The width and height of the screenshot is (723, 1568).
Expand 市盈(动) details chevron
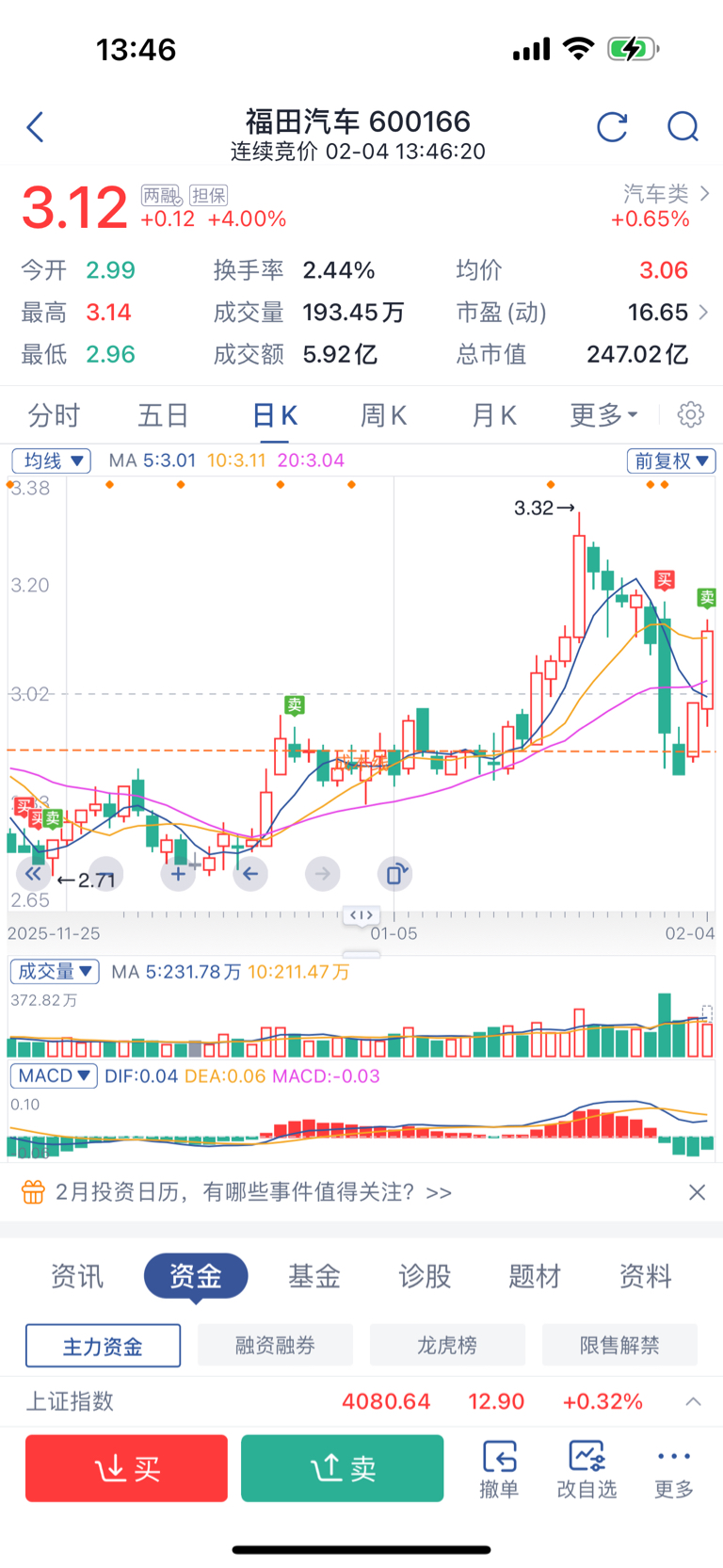click(704, 312)
